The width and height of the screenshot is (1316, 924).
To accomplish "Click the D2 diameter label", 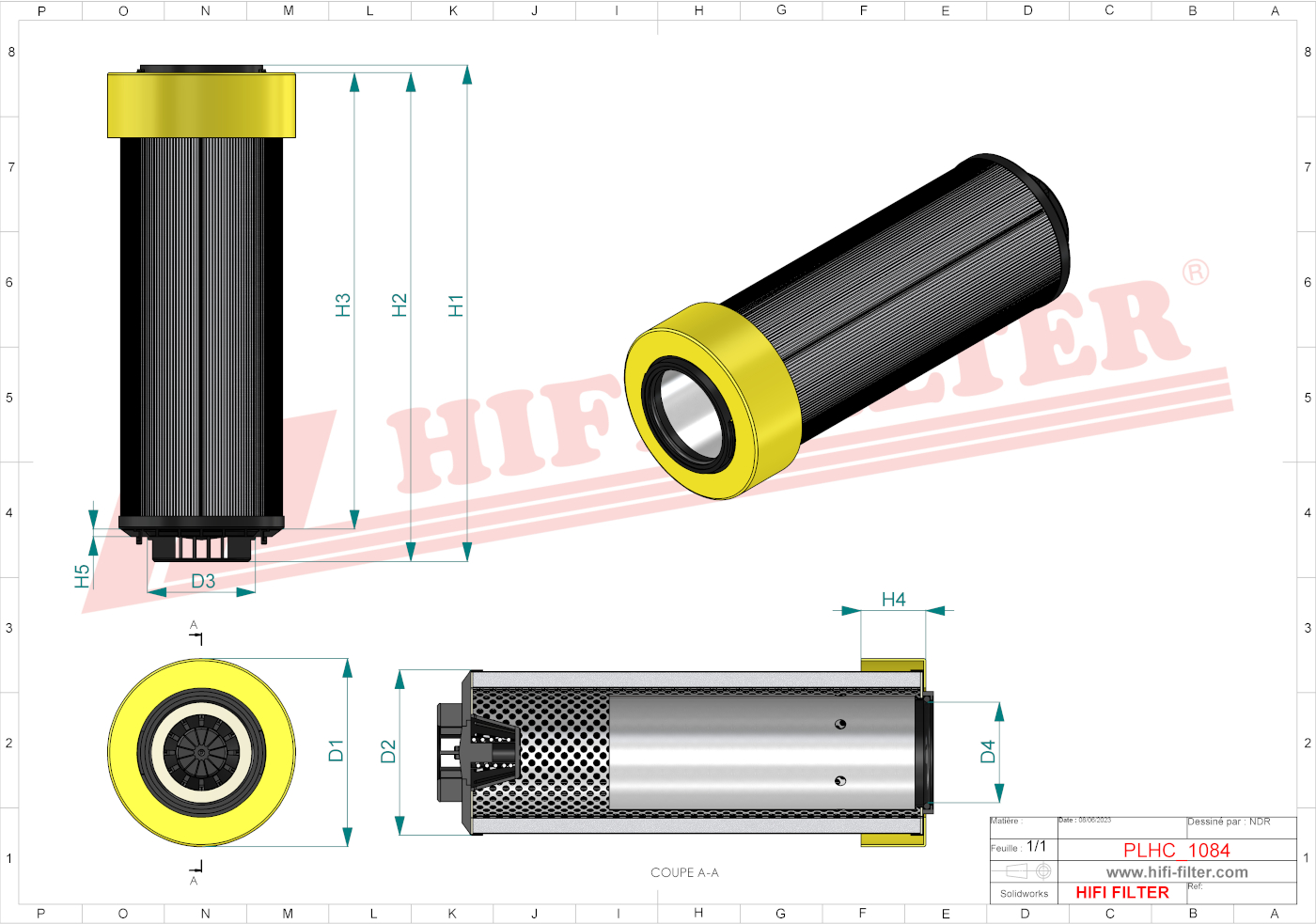I will pos(388,751).
